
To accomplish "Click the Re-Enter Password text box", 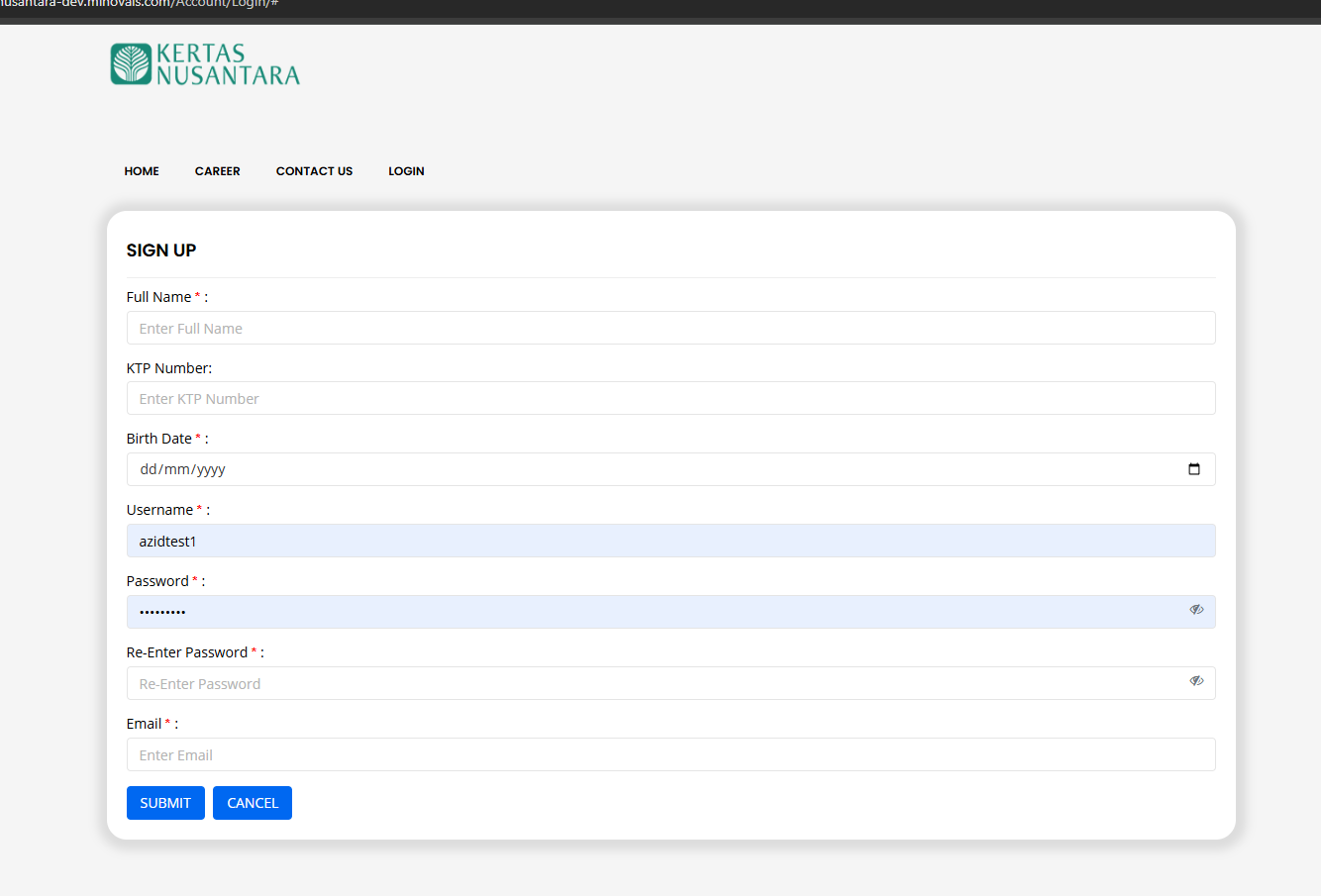I will [654, 684].
